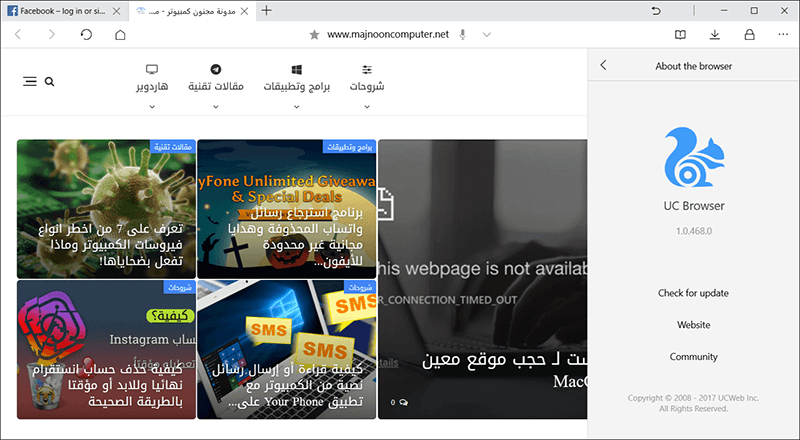Click the UC Browser squirrel logo

click(x=693, y=157)
